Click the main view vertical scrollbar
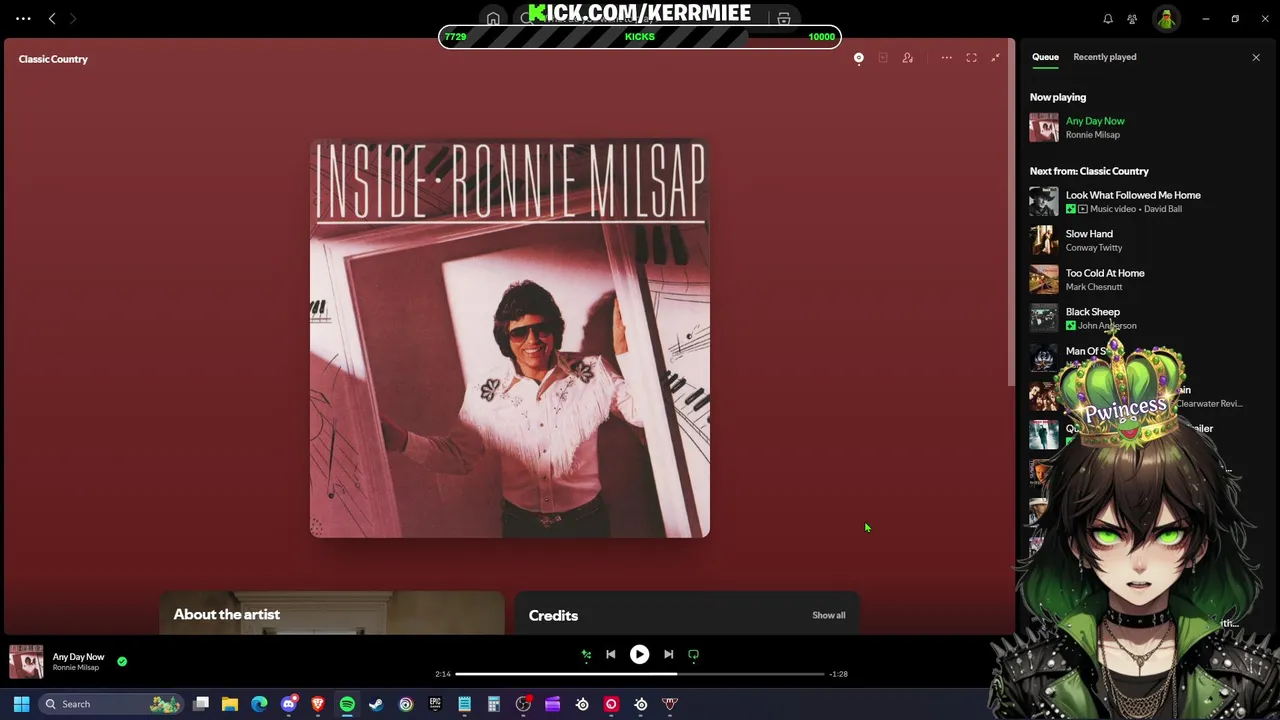This screenshot has width=1280, height=720. click(1011, 212)
